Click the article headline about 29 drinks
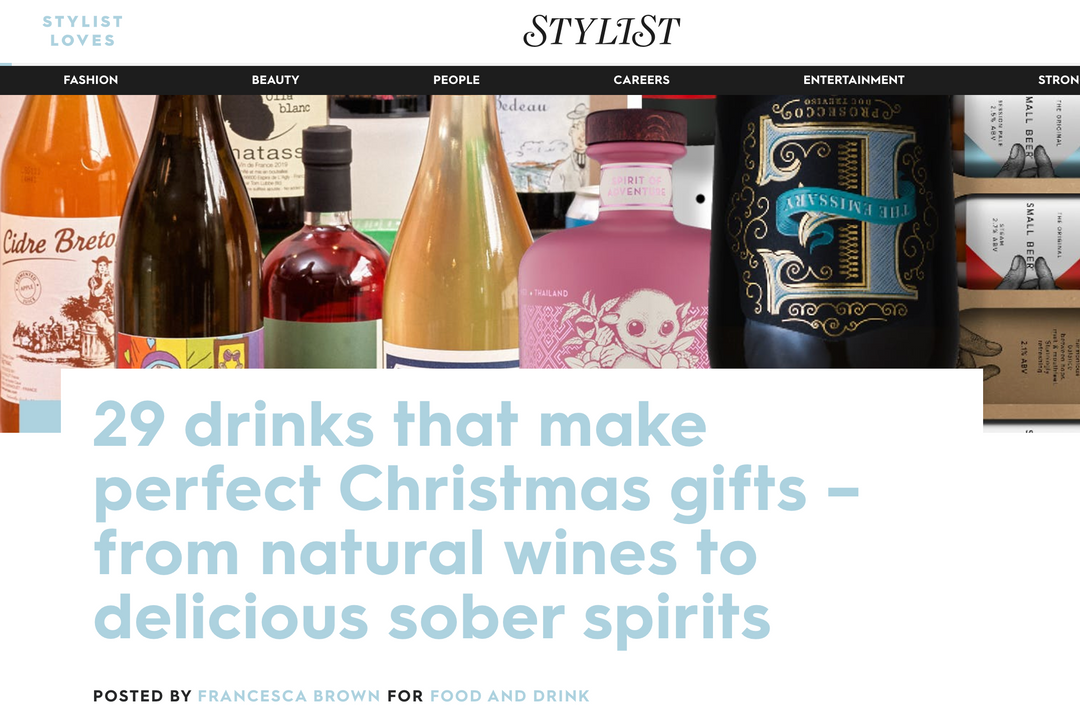 click(475, 521)
